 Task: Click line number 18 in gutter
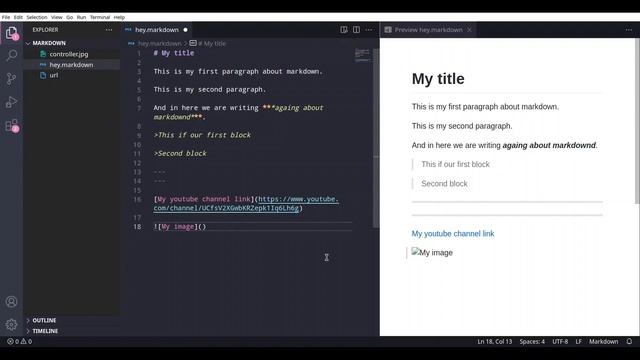coord(137,227)
